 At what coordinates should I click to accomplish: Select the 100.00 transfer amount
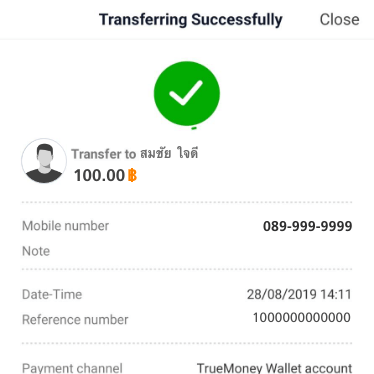99,175
